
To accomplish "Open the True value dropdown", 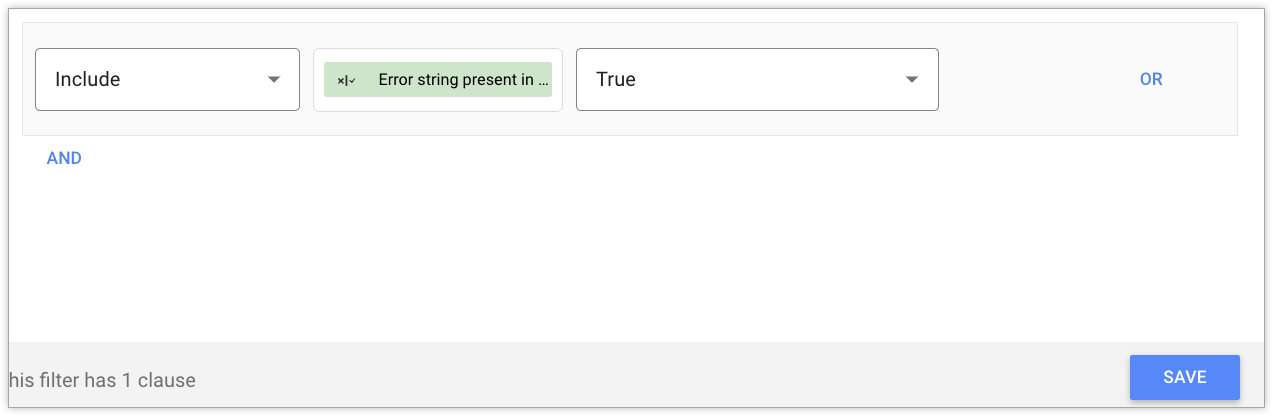I will (x=757, y=79).
